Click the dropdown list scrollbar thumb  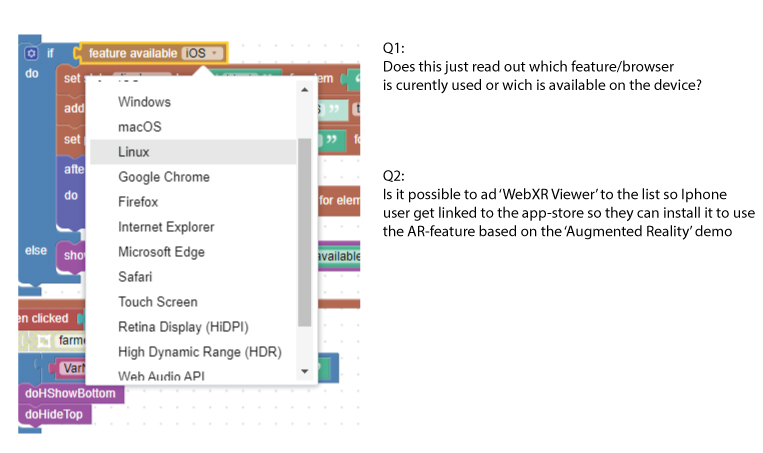pyautogui.click(x=305, y=232)
